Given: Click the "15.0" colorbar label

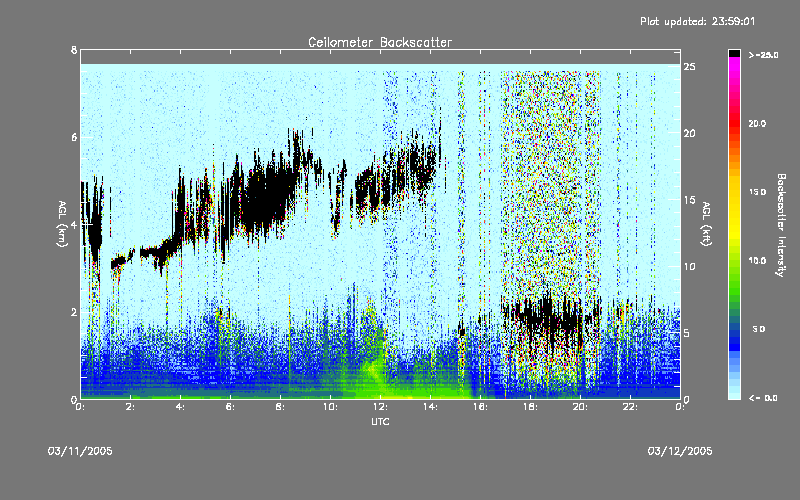Looking at the screenshot, I should (757, 192).
